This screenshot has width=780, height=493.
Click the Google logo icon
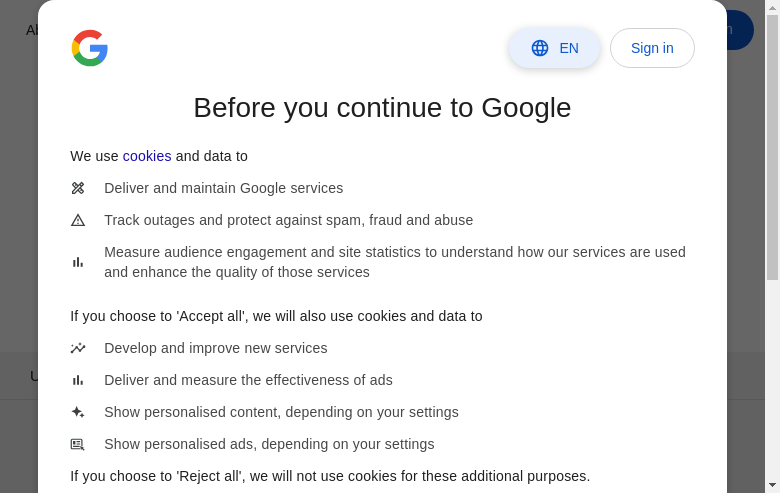click(x=90, y=48)
